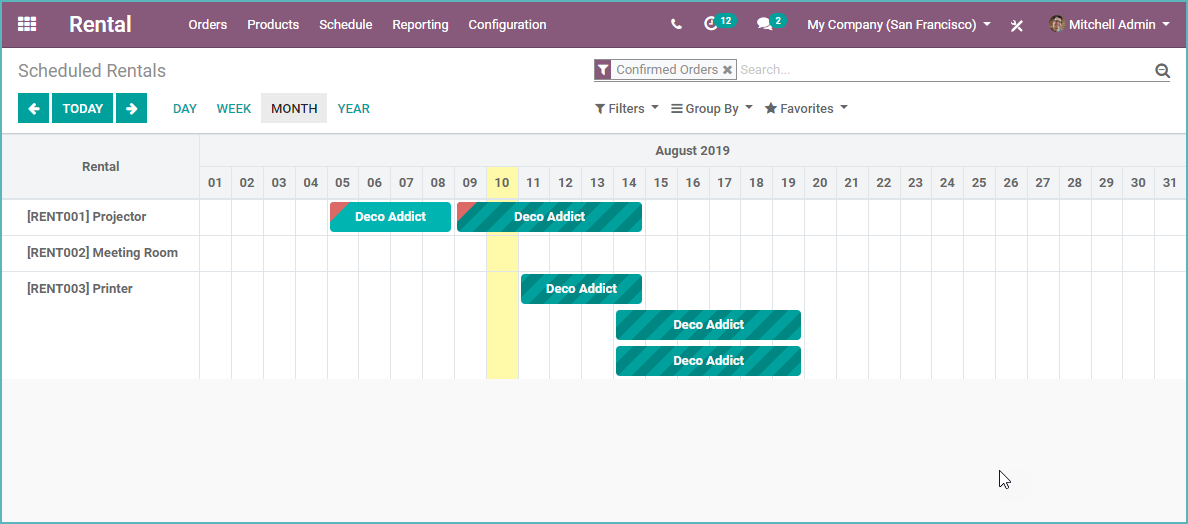
Task: Open striped Projector rental starting August 09
Action: pos(549,217)
